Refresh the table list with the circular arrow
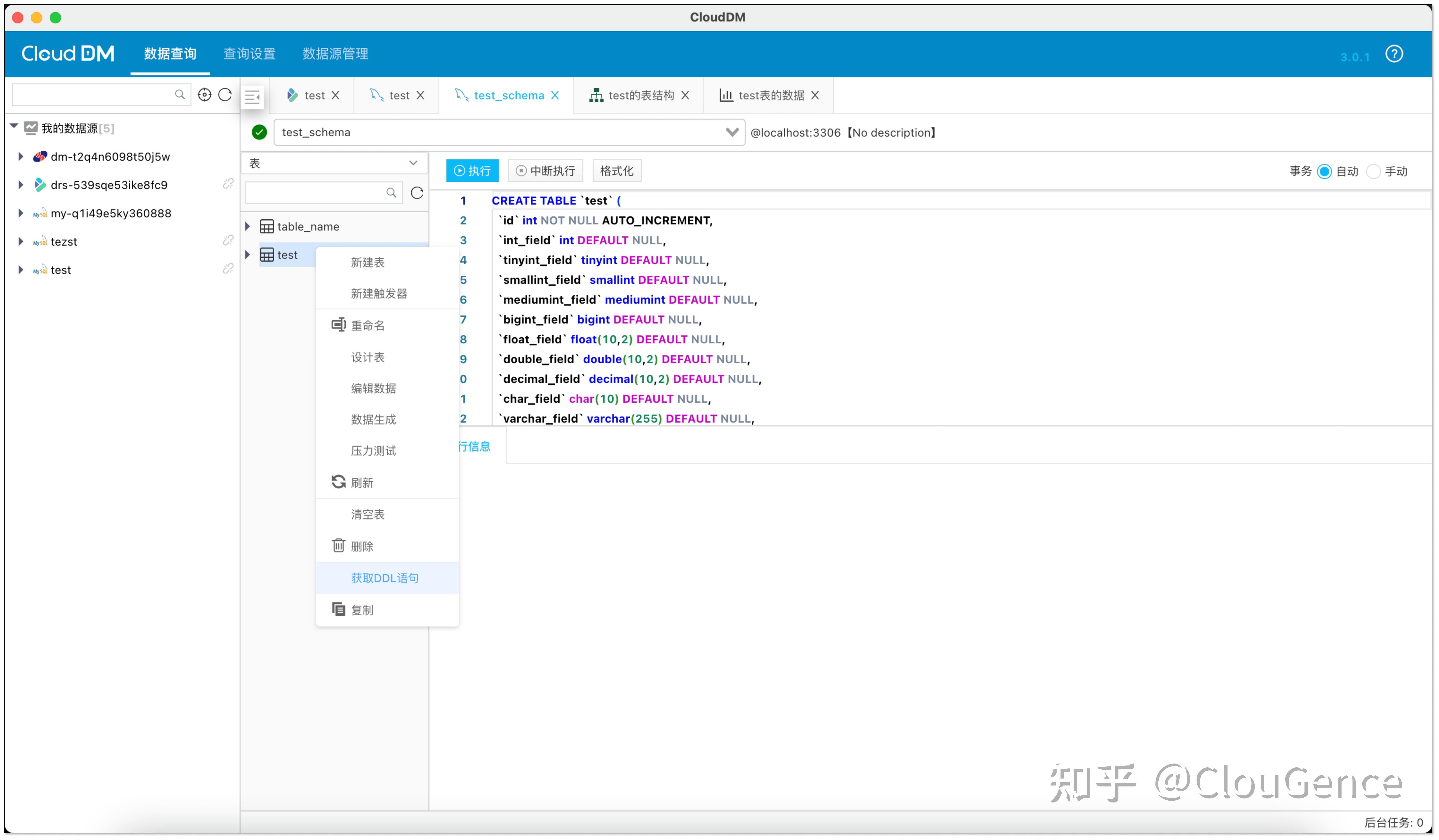The image size is (1439, 840). click(417, 193)
